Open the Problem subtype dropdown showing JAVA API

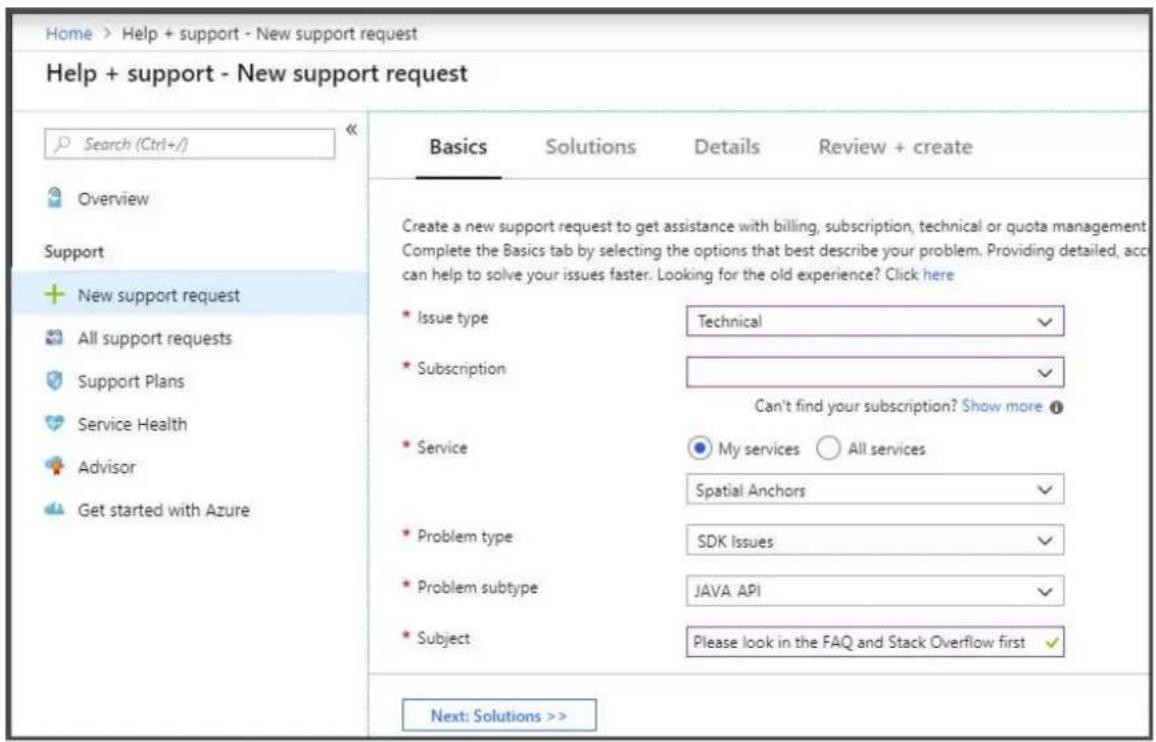point(874,591)
